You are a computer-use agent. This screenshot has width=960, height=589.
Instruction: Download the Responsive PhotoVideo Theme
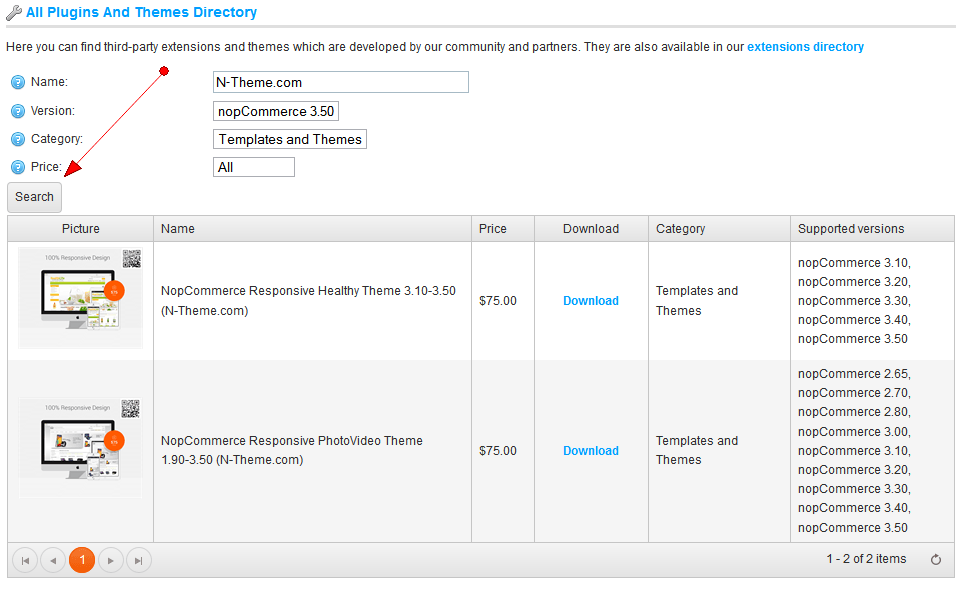591,451
